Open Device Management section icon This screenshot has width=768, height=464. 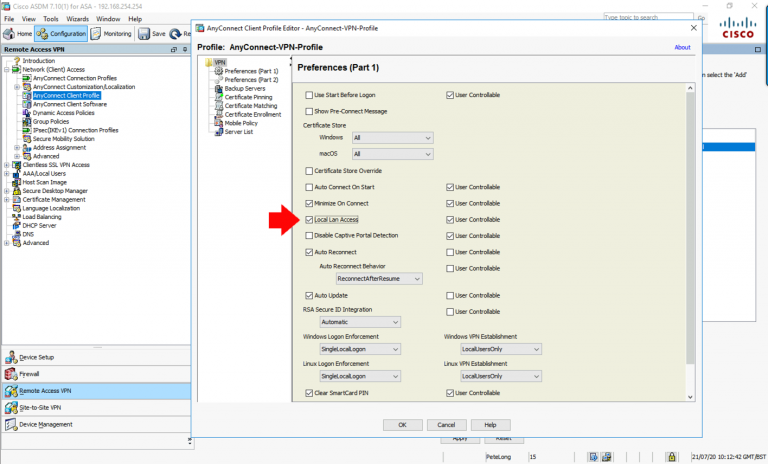[x=11, y=424]
